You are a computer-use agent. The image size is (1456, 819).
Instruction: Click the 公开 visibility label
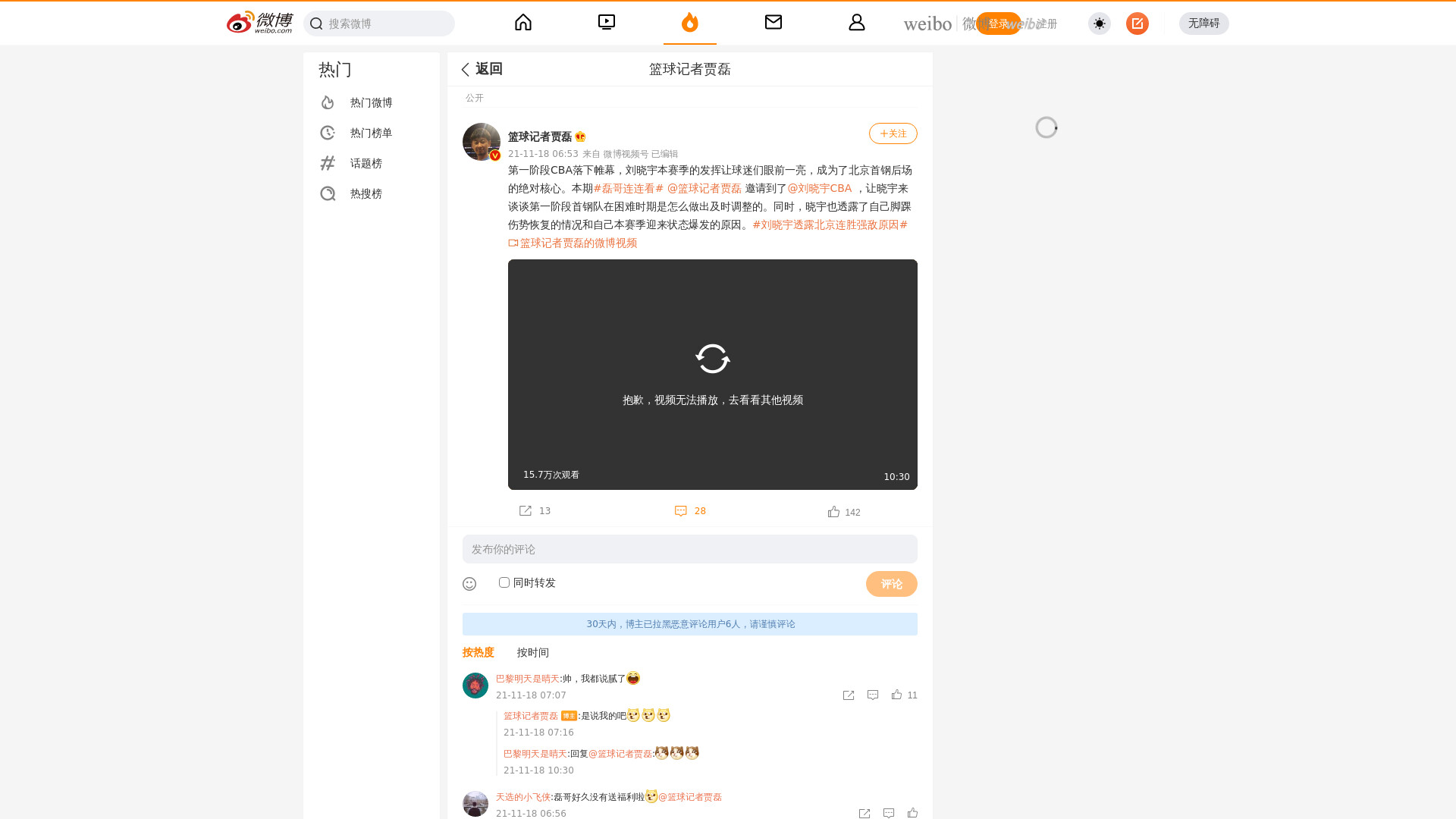(x=475, y=98)
